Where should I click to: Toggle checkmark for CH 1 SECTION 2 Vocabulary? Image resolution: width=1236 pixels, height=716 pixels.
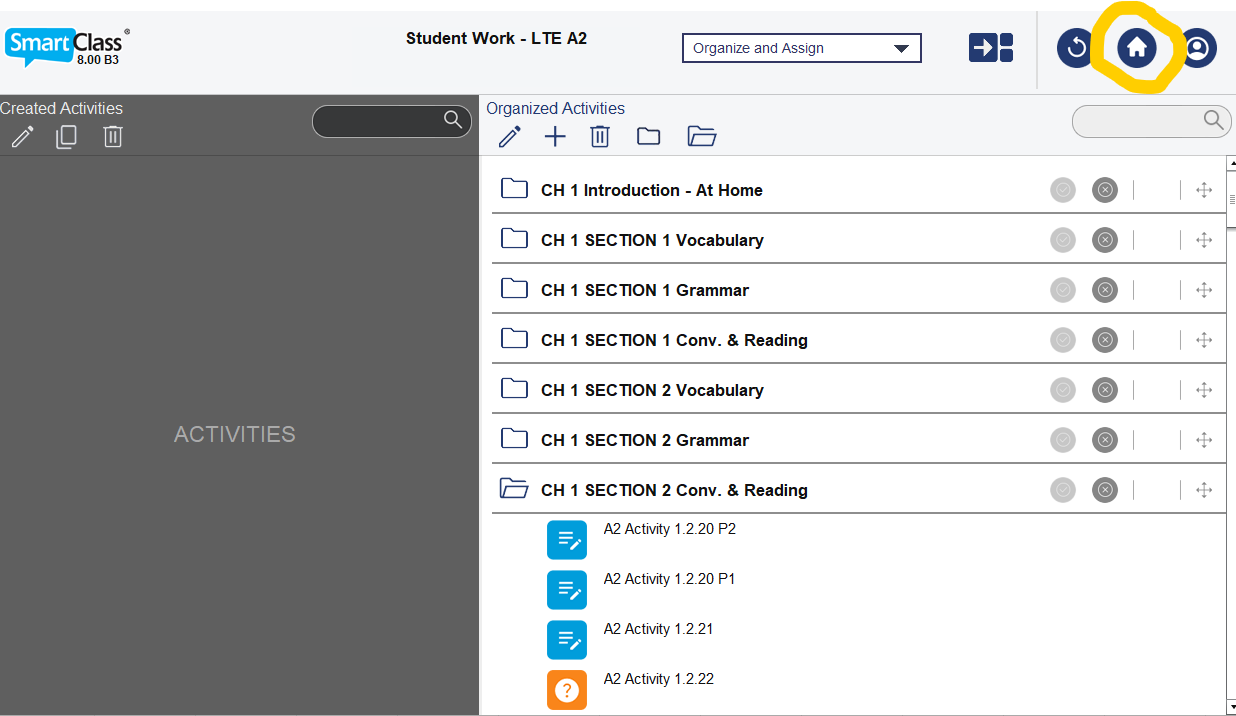coord(1063,390)
